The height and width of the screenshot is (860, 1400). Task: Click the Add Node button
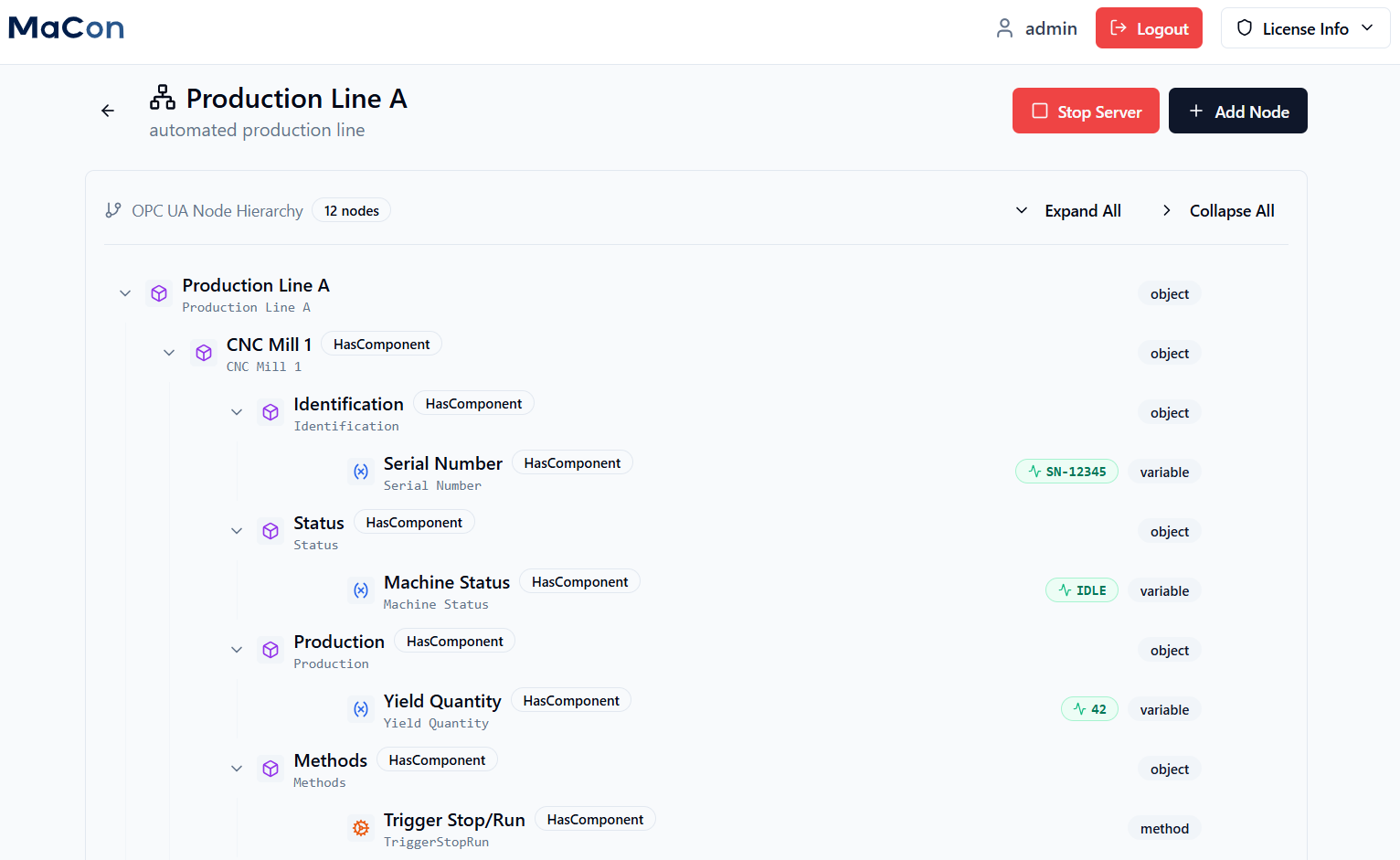(x=1237, y=111)
